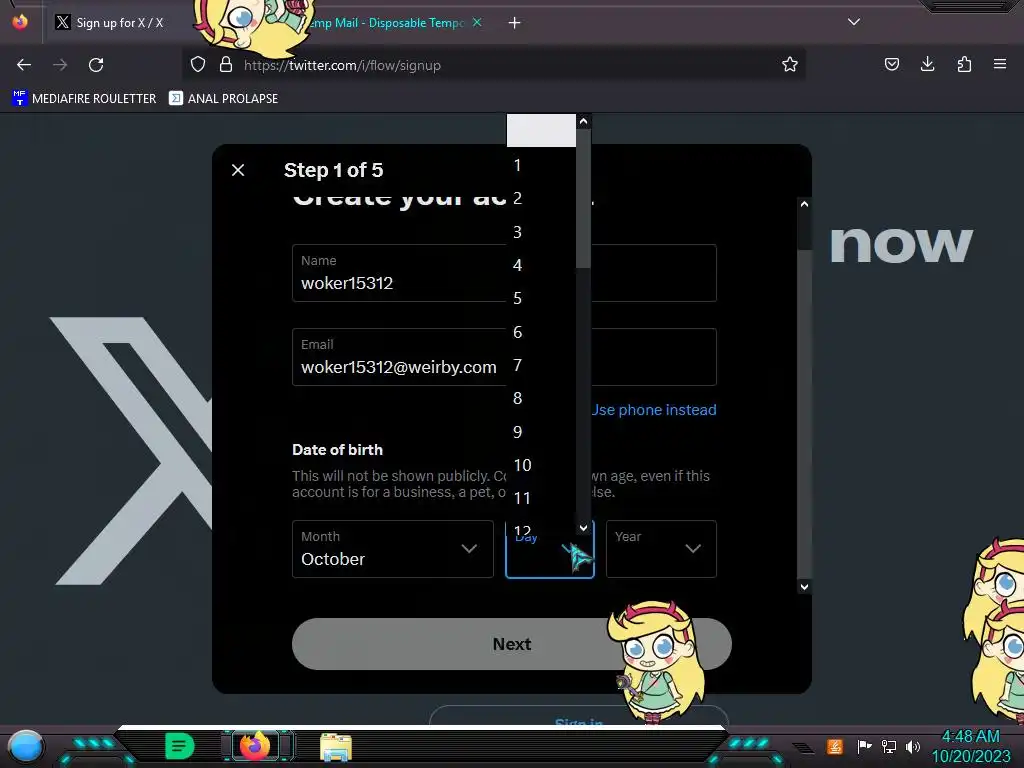Screen dimensions: 1024x768
Task: Click day list scroll down arrow
Action: click(584, 528)
